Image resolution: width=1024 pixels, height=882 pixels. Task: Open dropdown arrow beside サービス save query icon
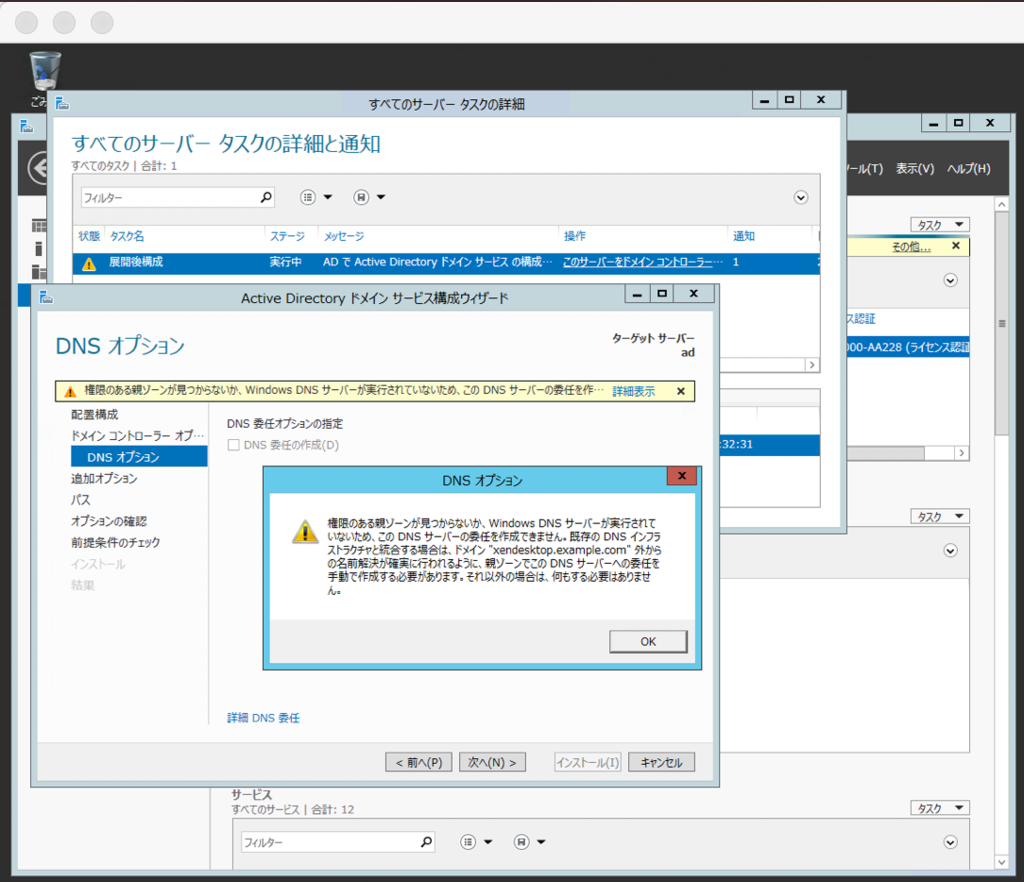pyautogui.click(x=541, y=842)
